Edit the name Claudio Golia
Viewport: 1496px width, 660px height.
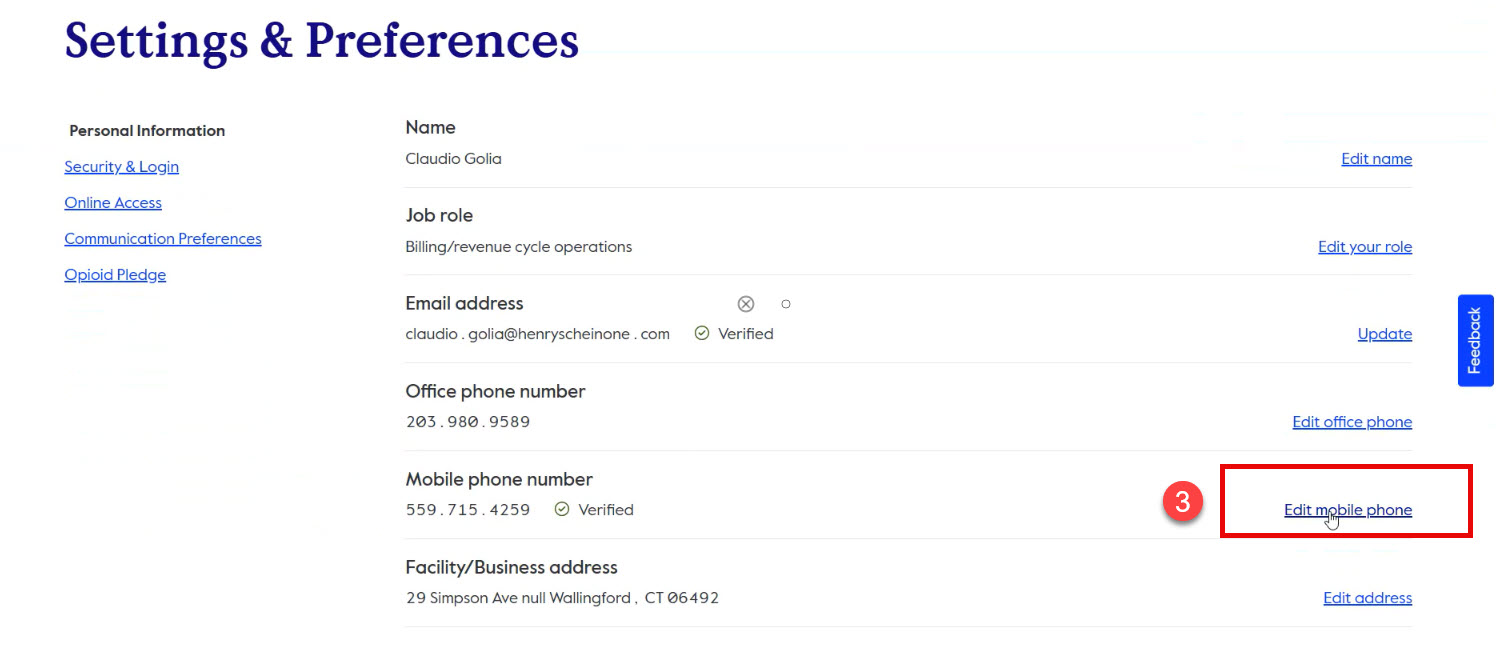click(x=1376, y=158)
